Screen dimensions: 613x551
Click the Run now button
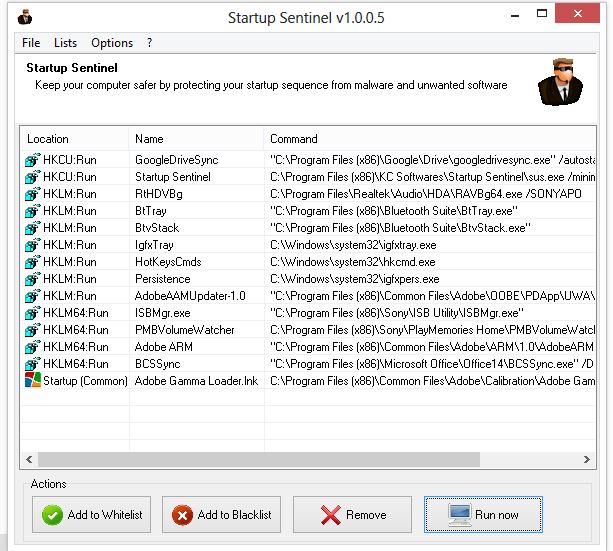tap(483, 515)
